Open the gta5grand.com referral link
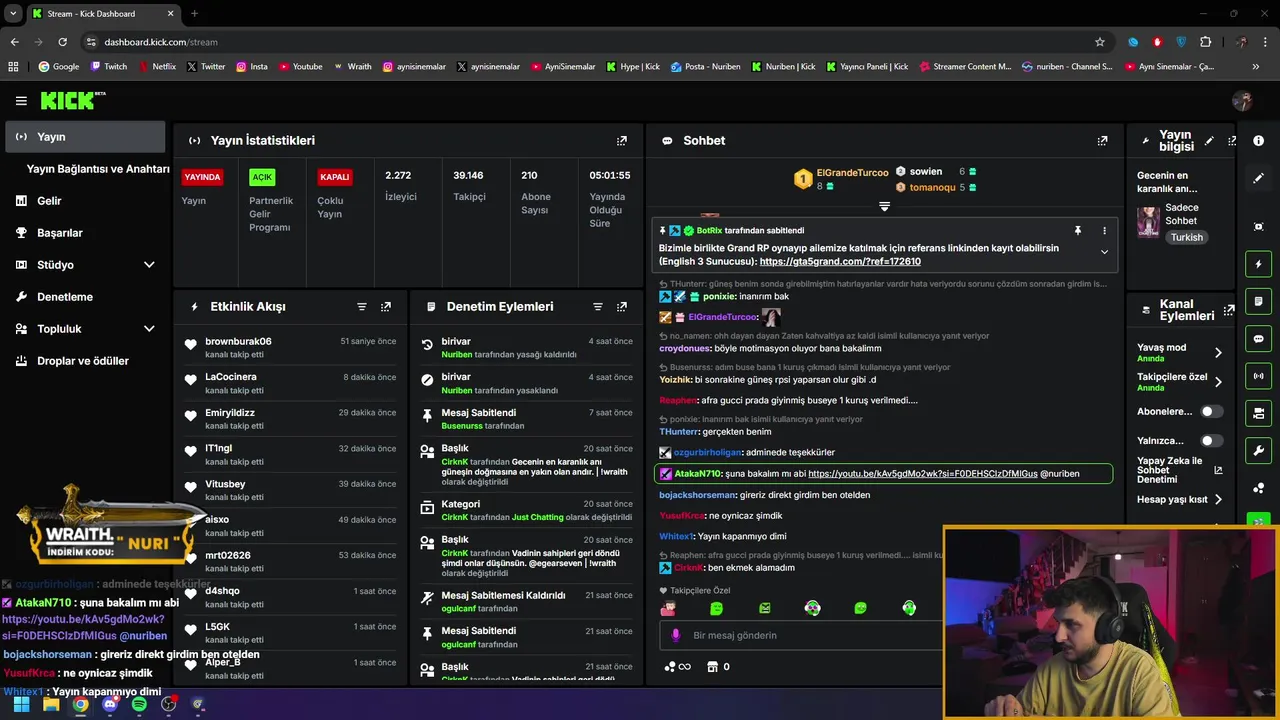 (840, 262)
